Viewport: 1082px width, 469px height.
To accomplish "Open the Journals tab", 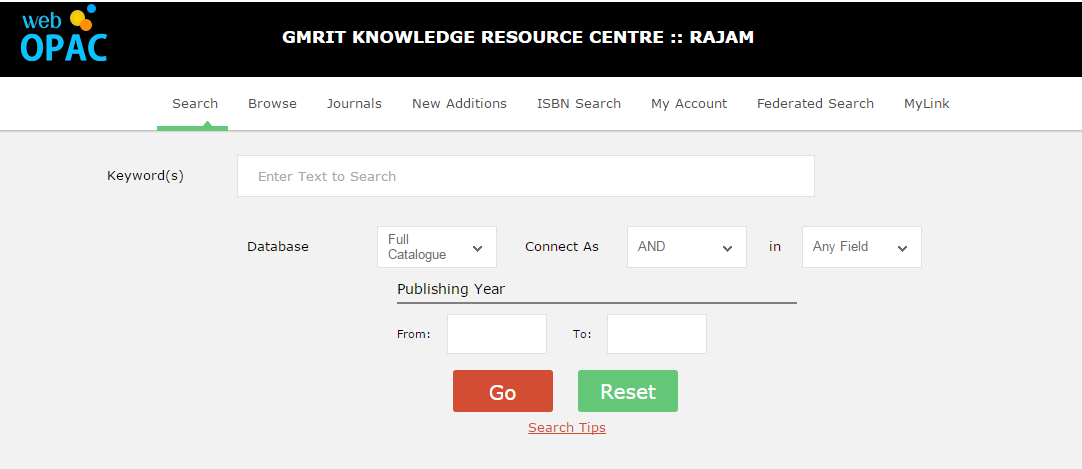I will tap(354, 103).
